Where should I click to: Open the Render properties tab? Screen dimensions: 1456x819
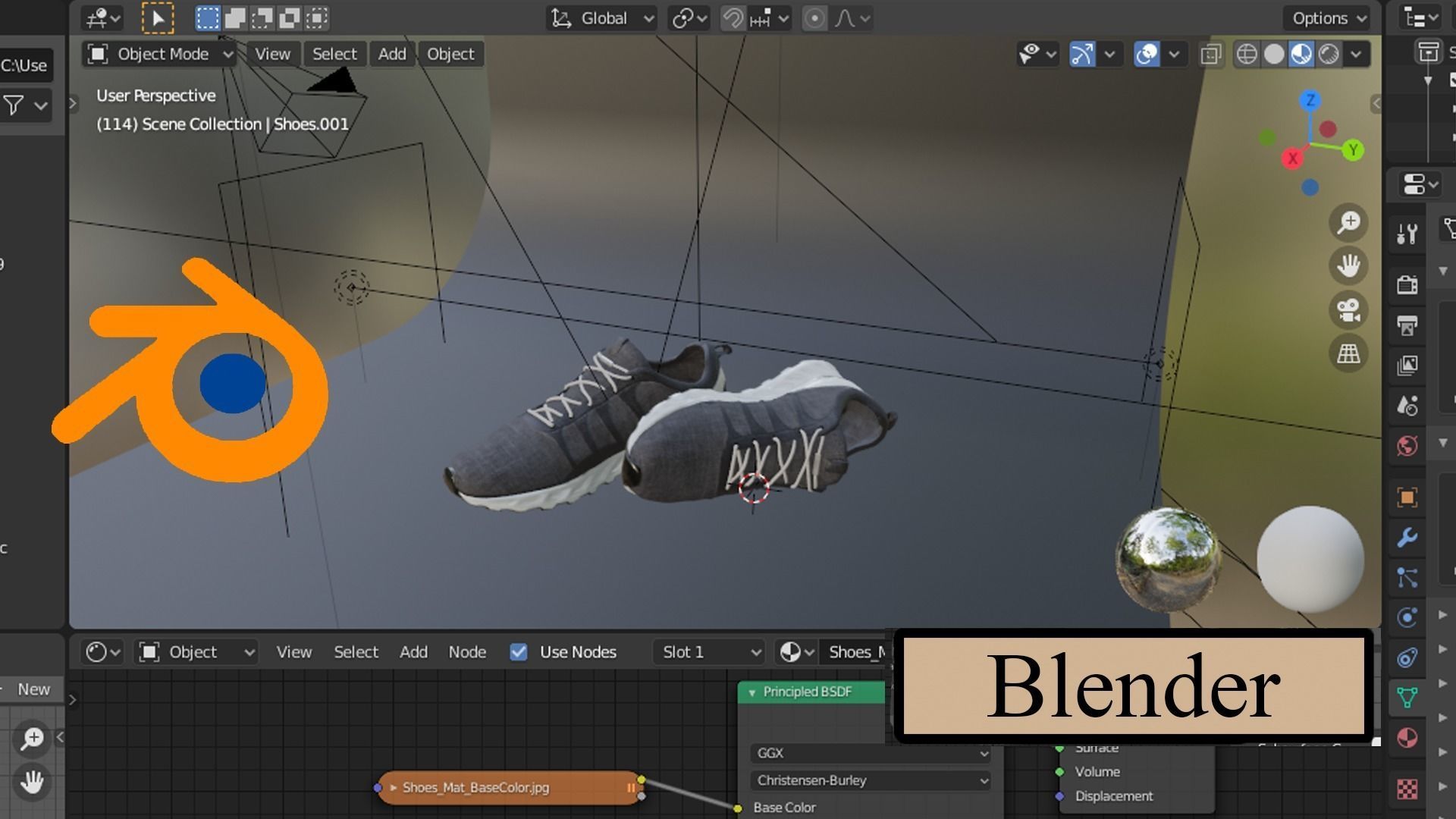coord(1407,284)
